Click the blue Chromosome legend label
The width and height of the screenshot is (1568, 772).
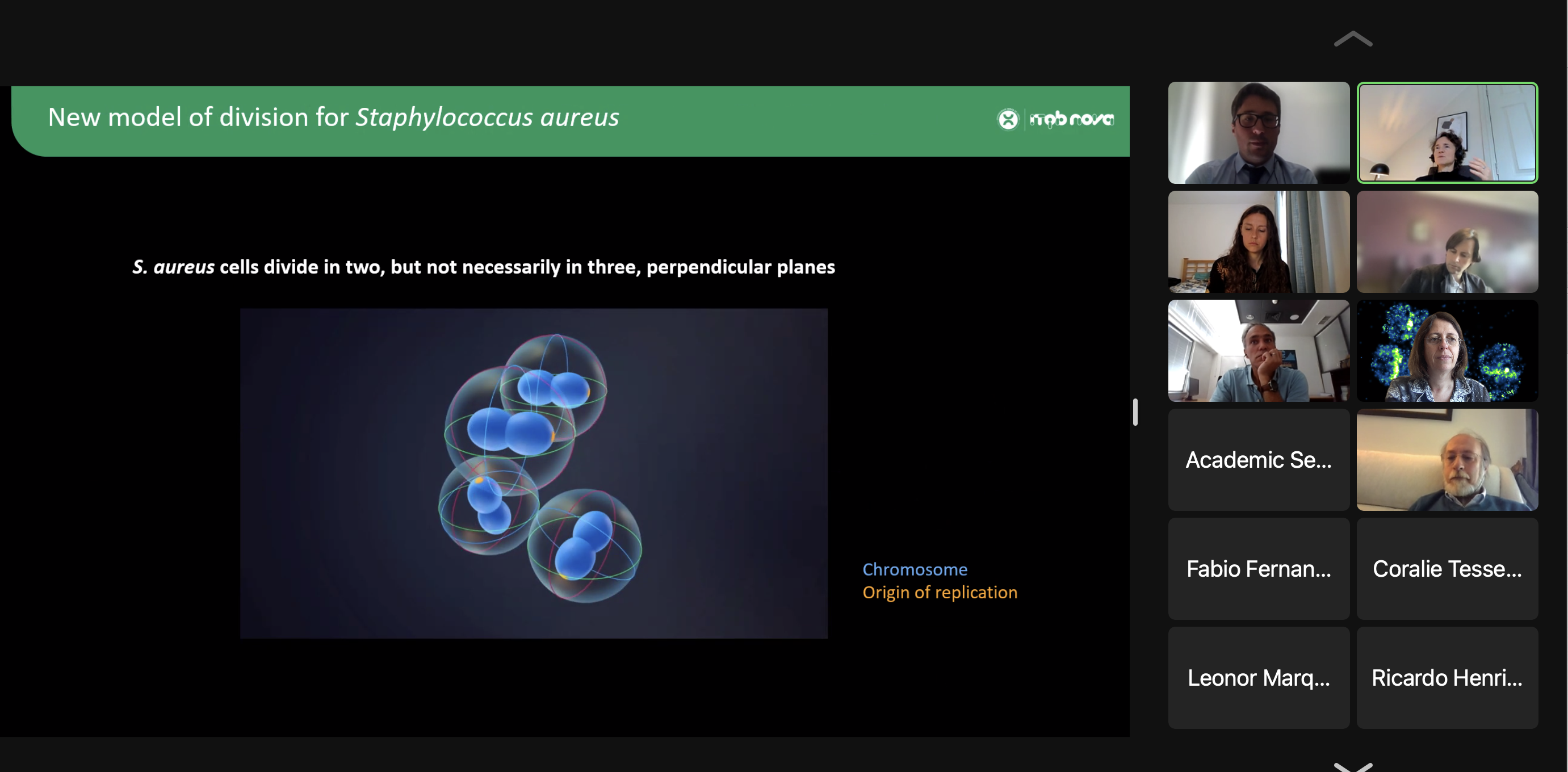coord(914,569)
